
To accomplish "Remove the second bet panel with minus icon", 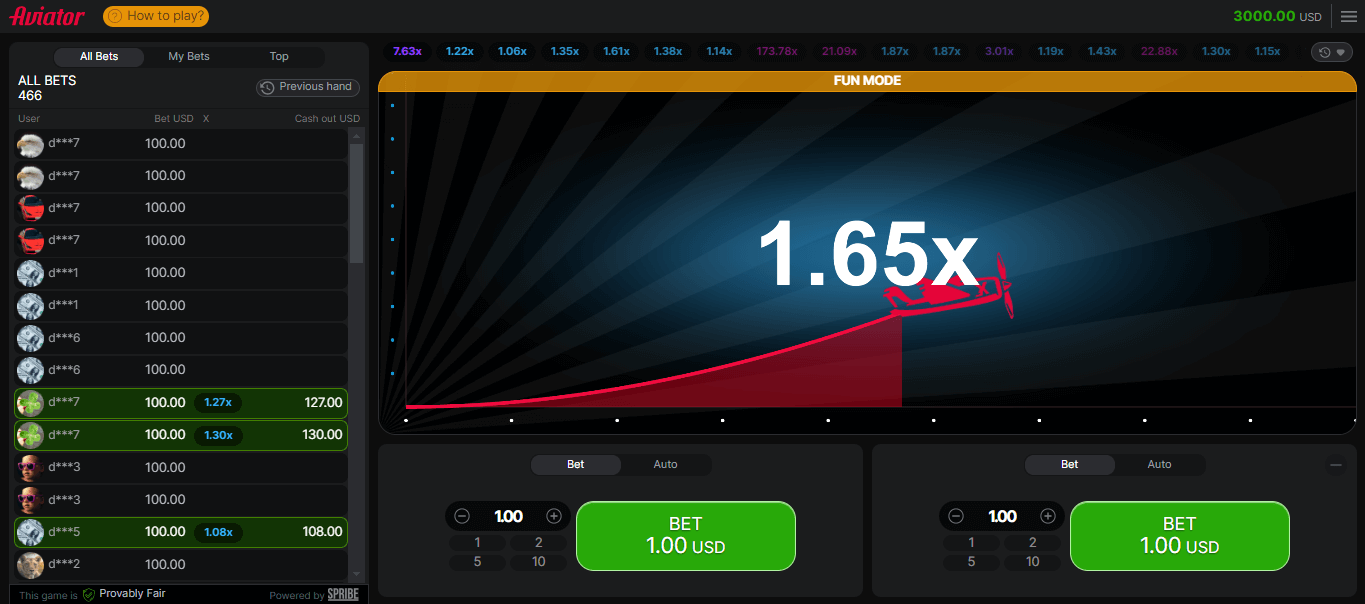I will (1336, 465).
